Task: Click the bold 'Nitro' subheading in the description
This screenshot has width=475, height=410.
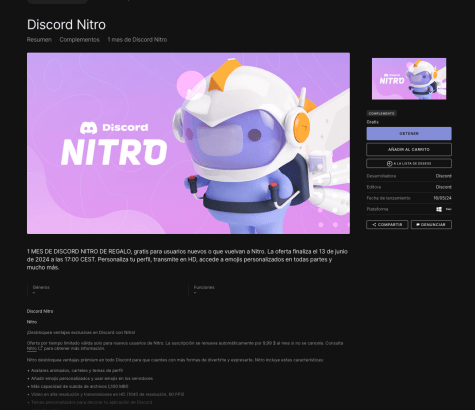Action: coord(32,322)
